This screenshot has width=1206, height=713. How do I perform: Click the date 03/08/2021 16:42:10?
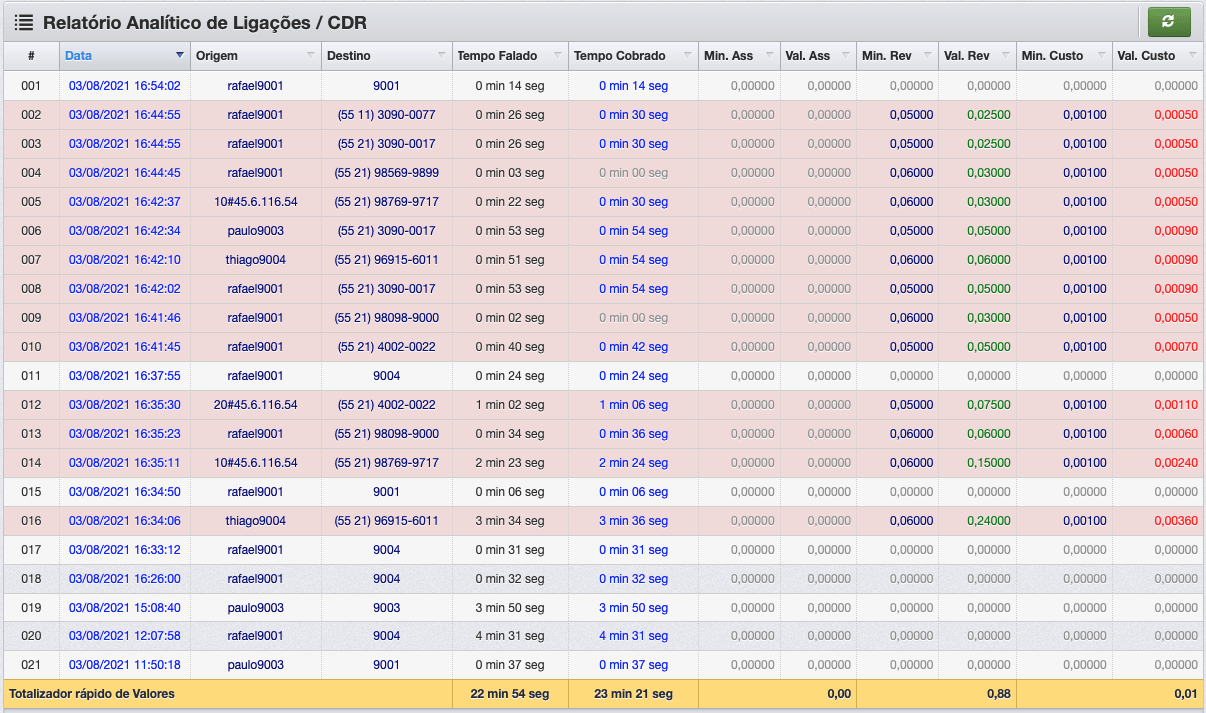point(125,260)
